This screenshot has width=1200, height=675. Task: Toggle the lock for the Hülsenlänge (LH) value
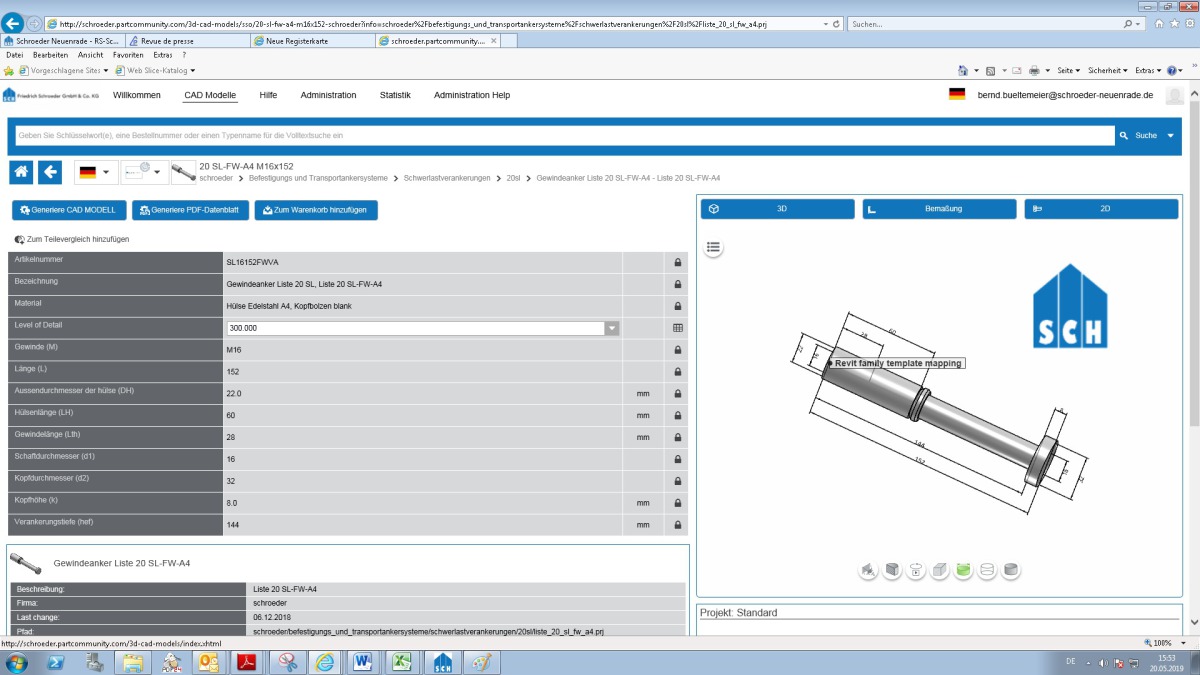pyautogui.click(x=677, y=415)
